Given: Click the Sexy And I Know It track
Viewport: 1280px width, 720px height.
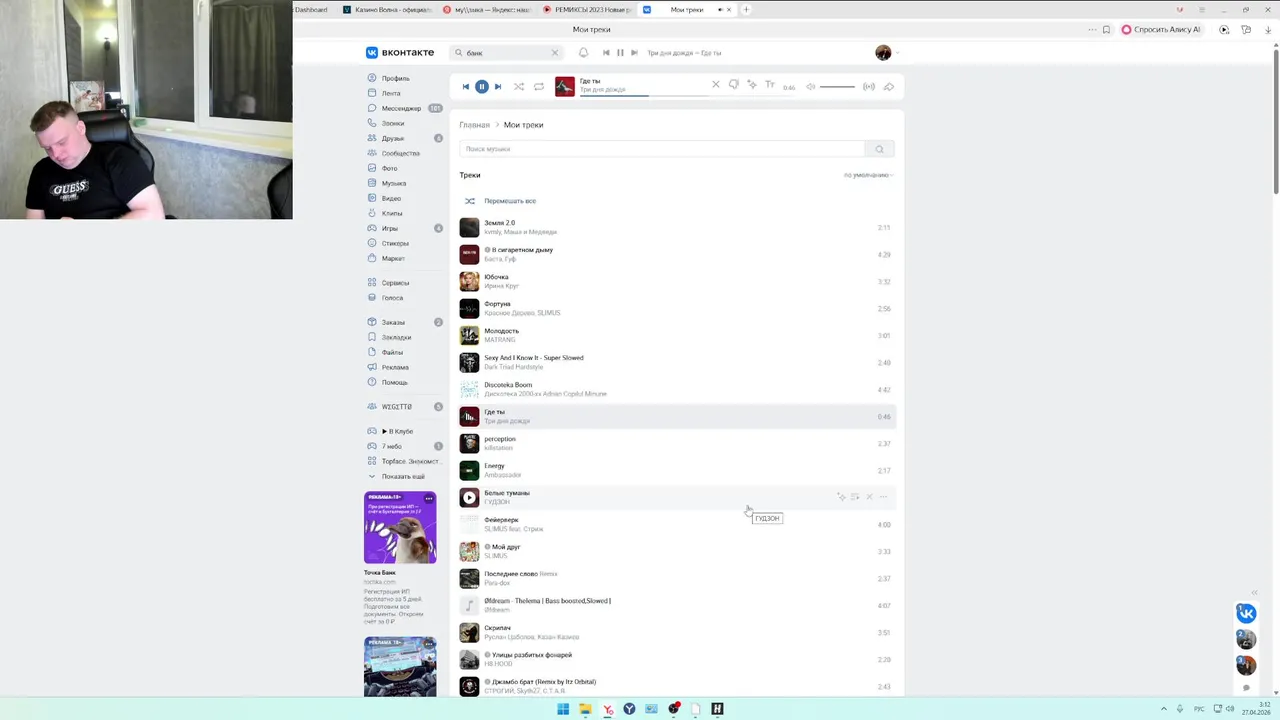Looking at the screenshot, I should (677, 362).
